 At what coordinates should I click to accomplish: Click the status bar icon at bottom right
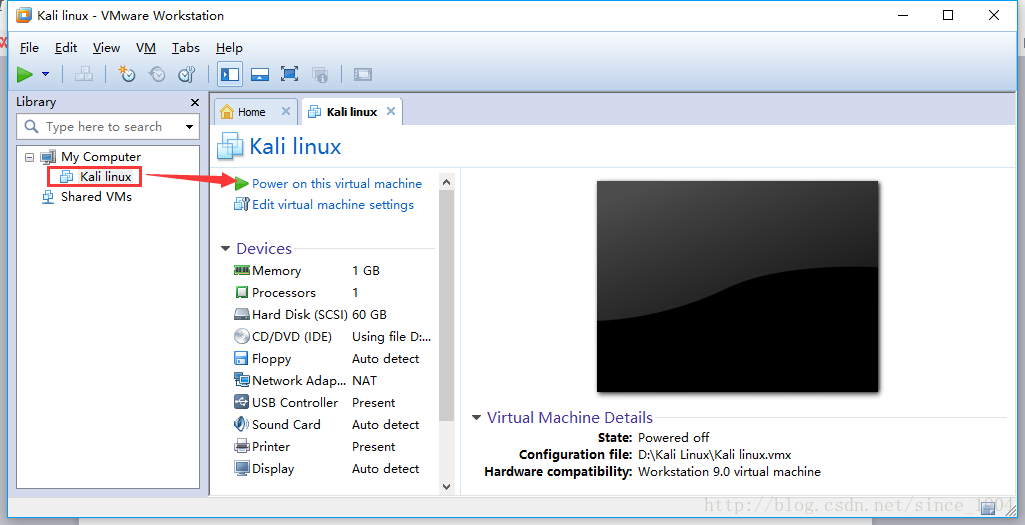click(988, 509)
